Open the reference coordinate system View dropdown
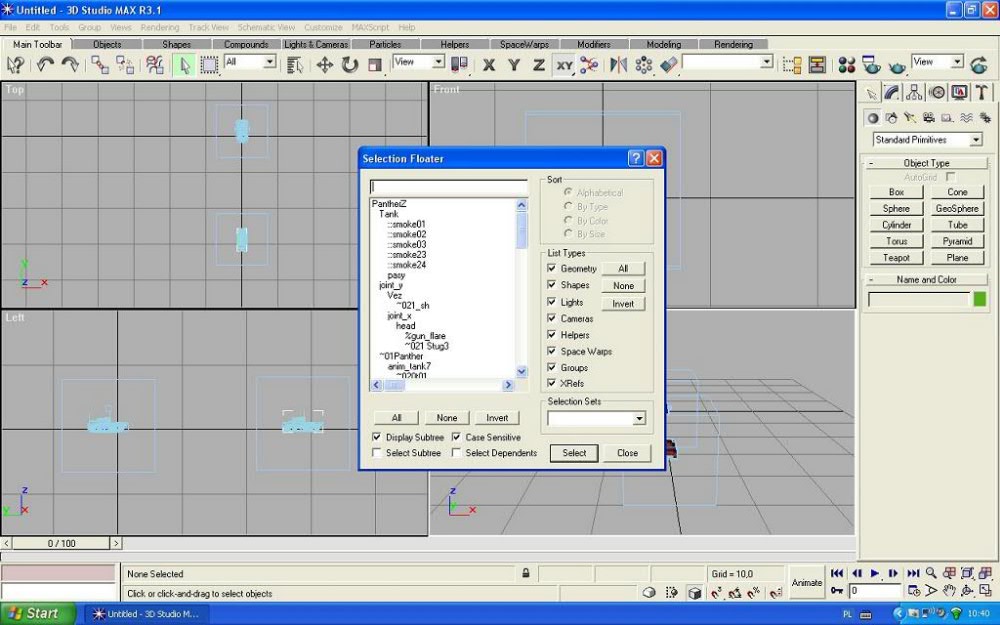This screenshot has height=625, width=1000. (x=438, y=62)
